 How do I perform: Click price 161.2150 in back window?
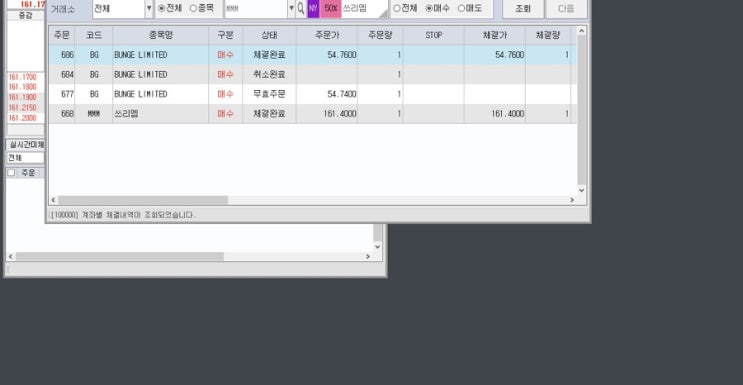pos(22,108)
